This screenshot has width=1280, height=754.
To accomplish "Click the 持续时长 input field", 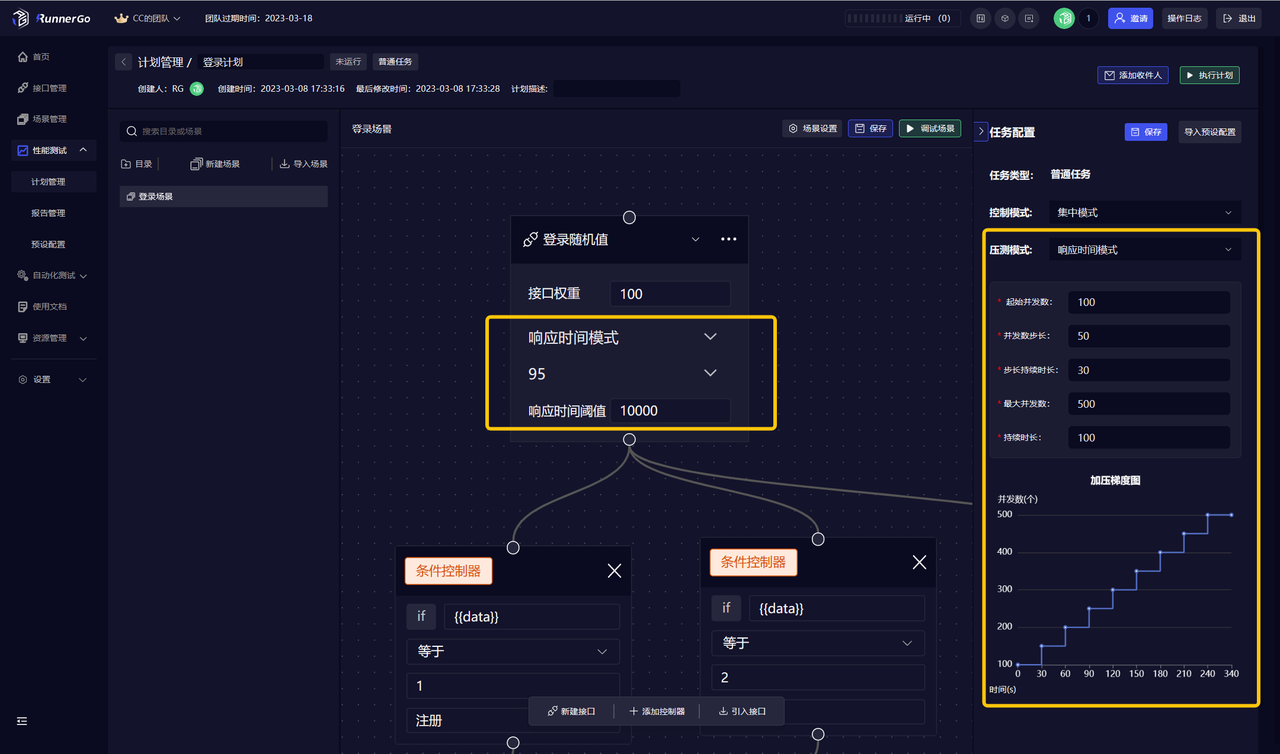I will click(x=1148, y=438).
